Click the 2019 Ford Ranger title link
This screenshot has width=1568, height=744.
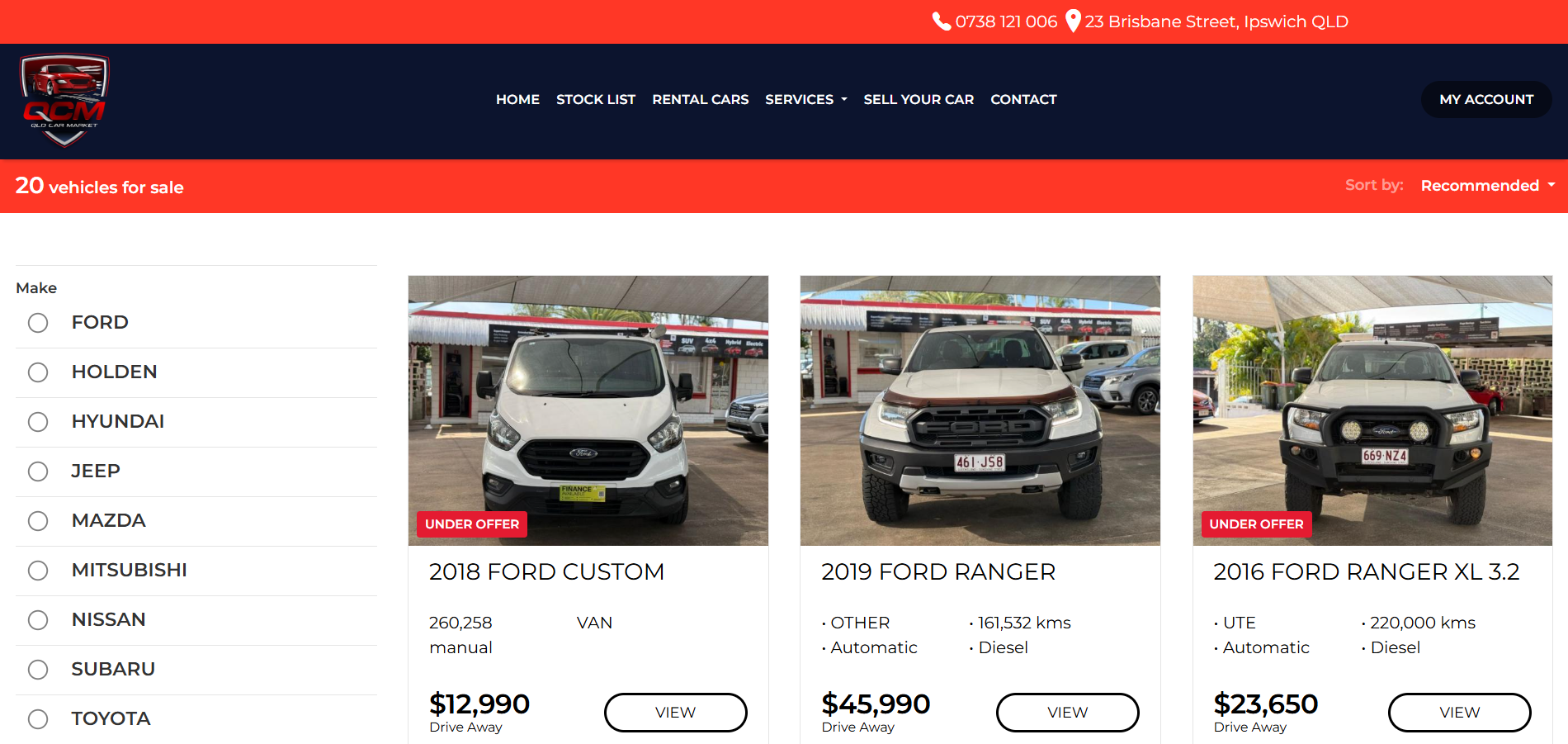click(x=938, y=571)
